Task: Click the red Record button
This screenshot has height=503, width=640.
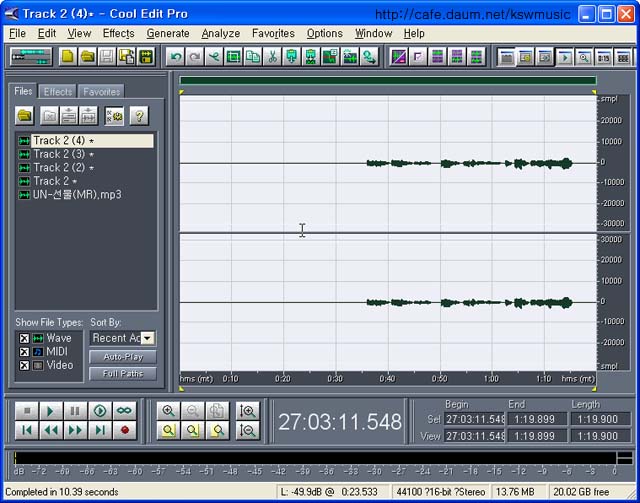Action: coord(124,430)
